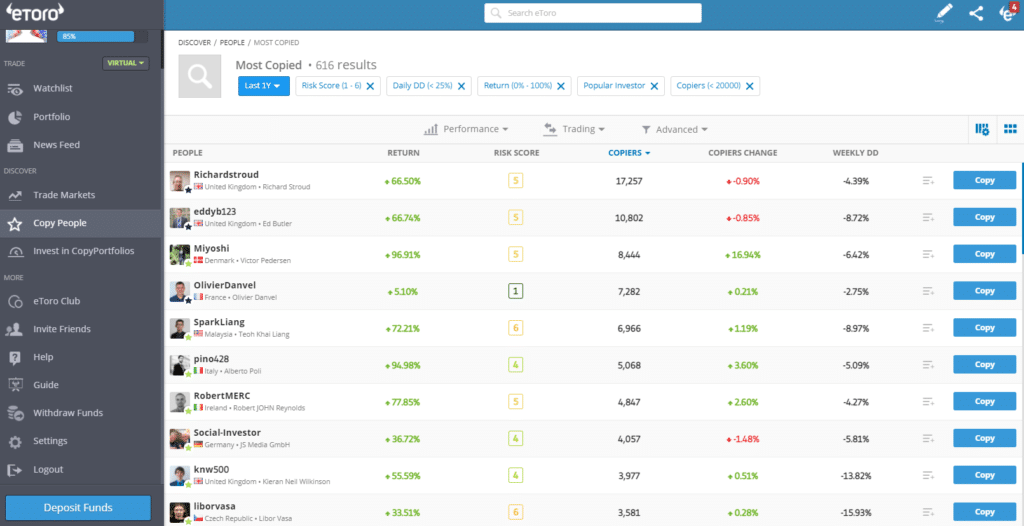Image resolution: width=1024 pixels, height=526 pixels.
Task: Remove the Popular Investor filter
Action: coord(654,86)
